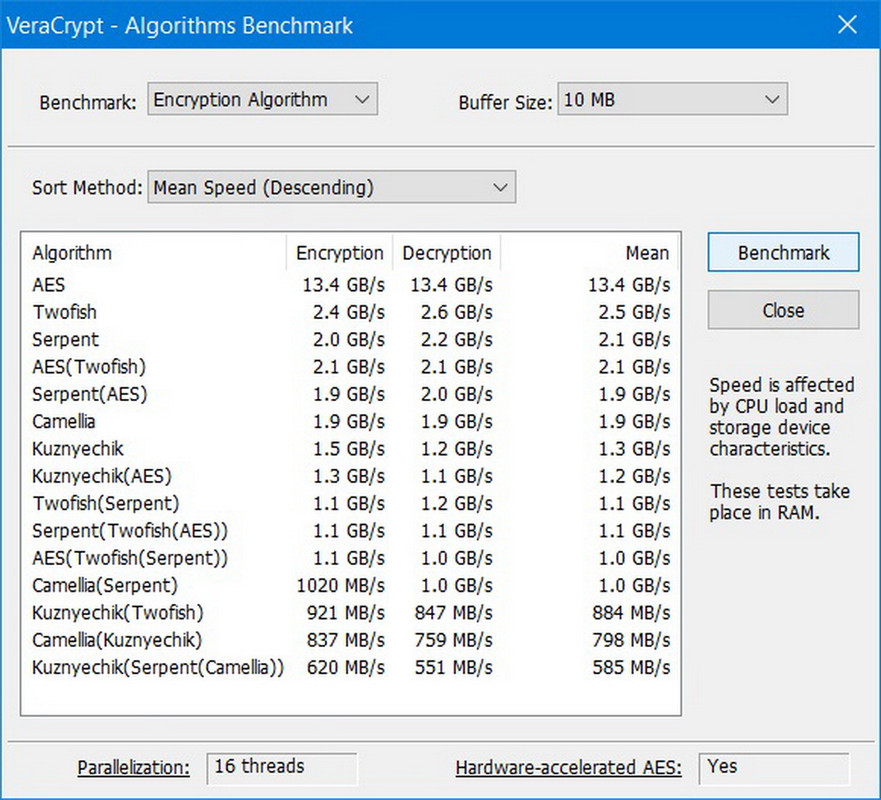This screenshot has width=881, height=800.
Task: Select the Twofish algorithm row
Action: (351, 312)
